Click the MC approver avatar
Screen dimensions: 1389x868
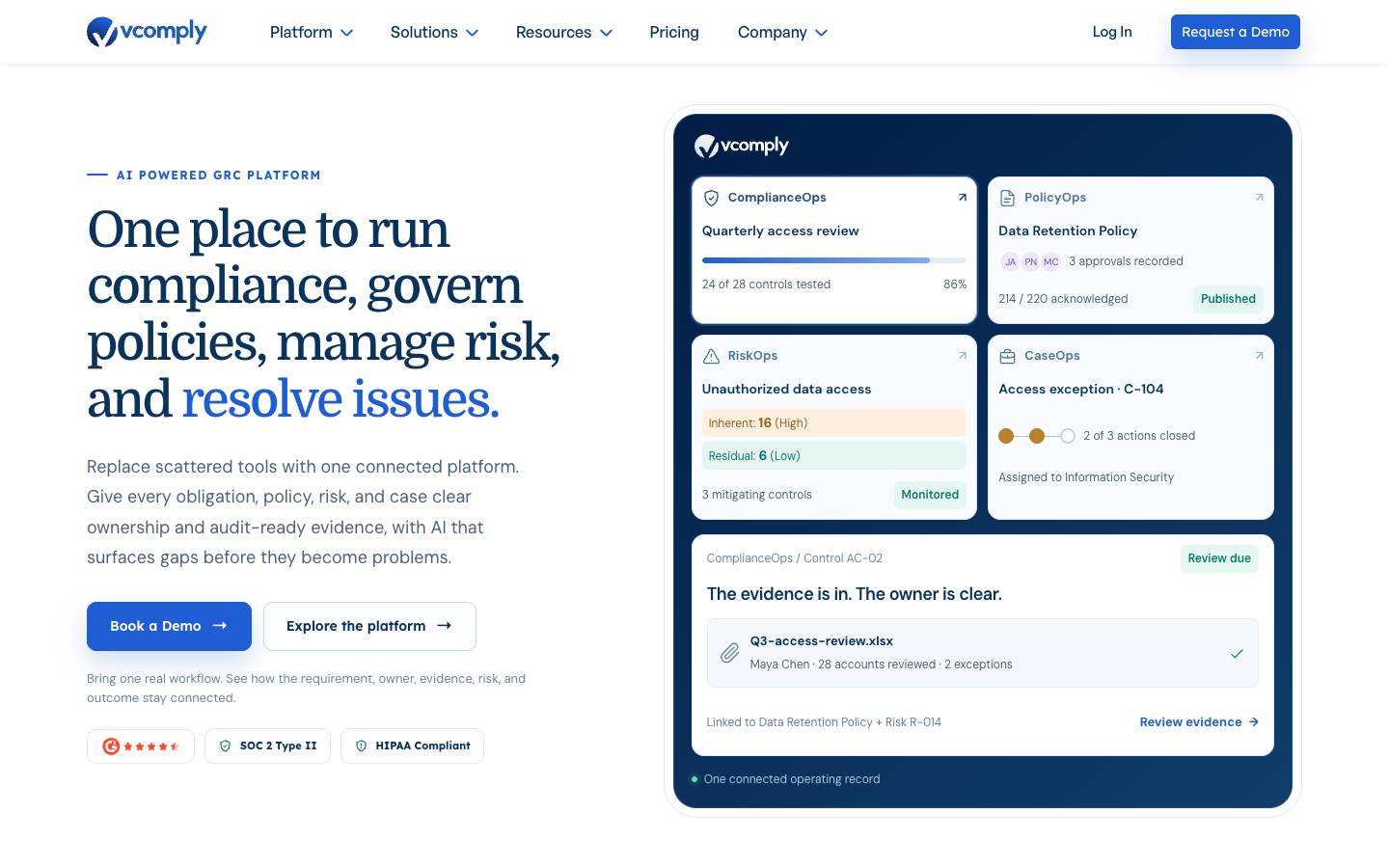click(x=1051, y=261)
